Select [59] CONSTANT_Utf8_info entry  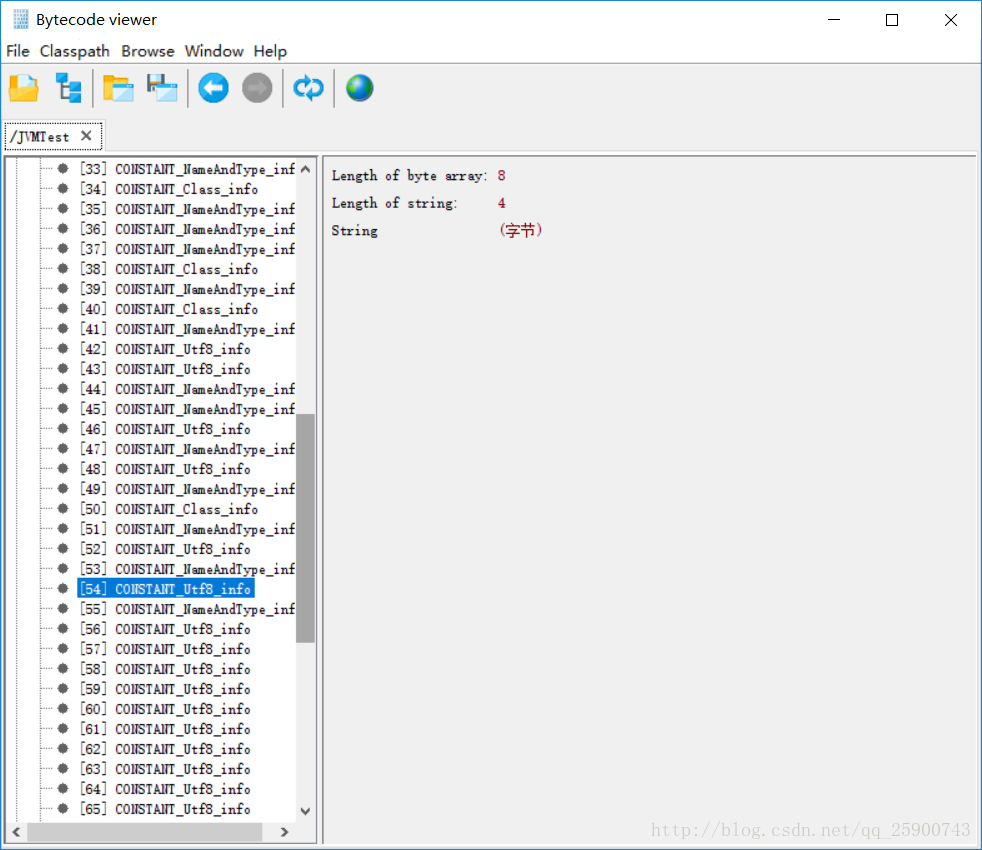tap(165, 689)
